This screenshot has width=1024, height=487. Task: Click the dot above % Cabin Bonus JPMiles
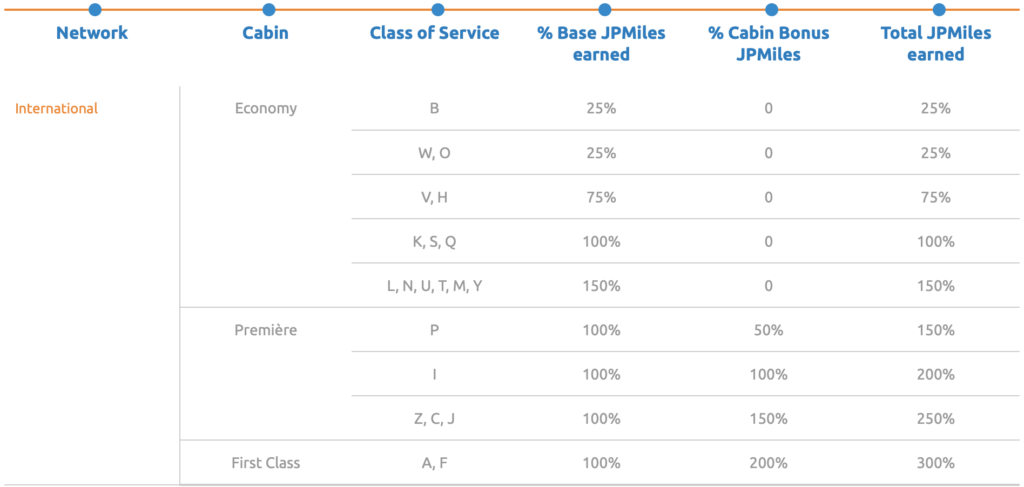pos(770,10)
